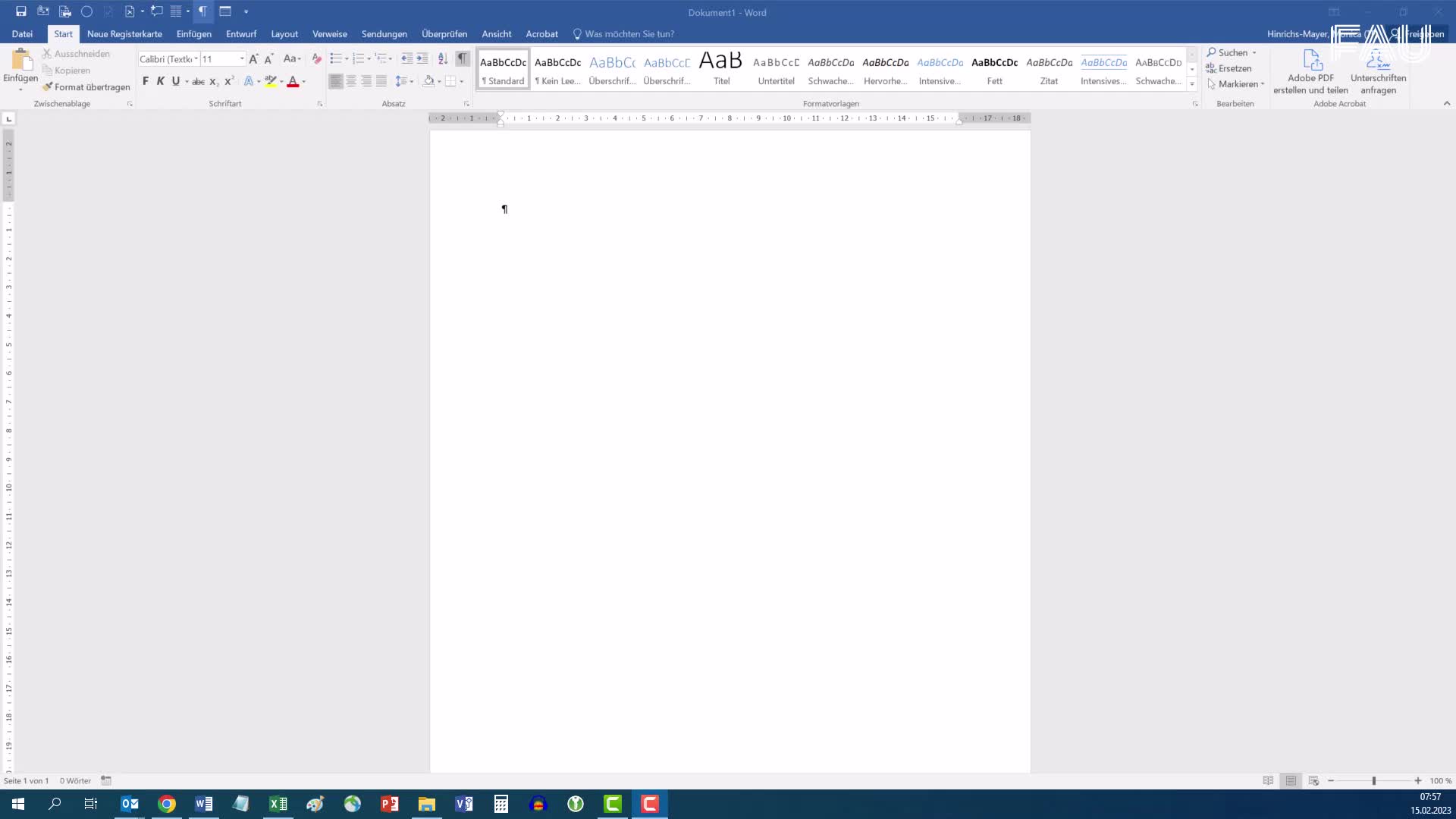Viewport: 1456px width, 819px height.
Task: Click the superscript icon
Action: click(x=229, y=81)
